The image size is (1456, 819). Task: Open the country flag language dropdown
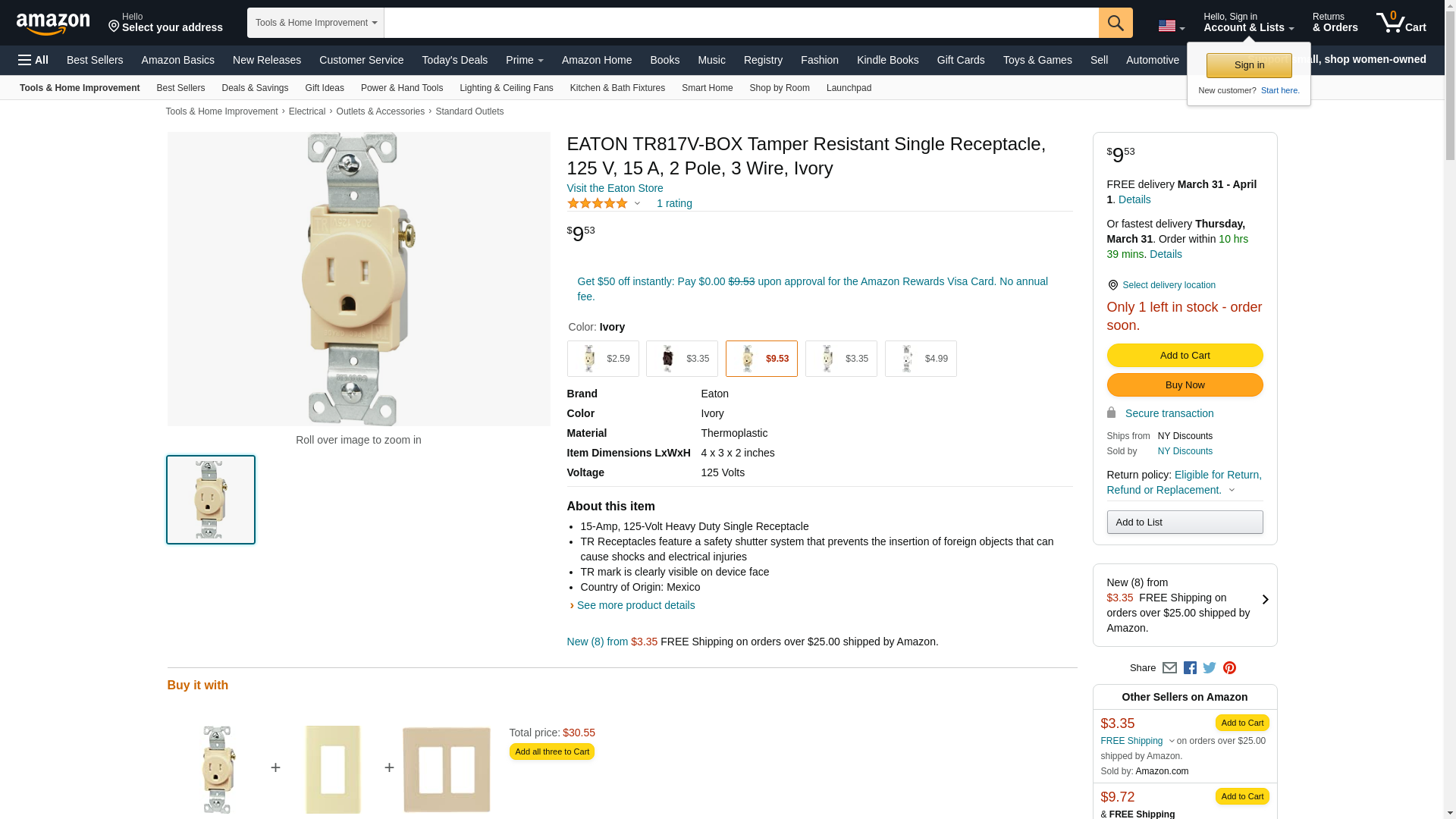[1171, 27]
